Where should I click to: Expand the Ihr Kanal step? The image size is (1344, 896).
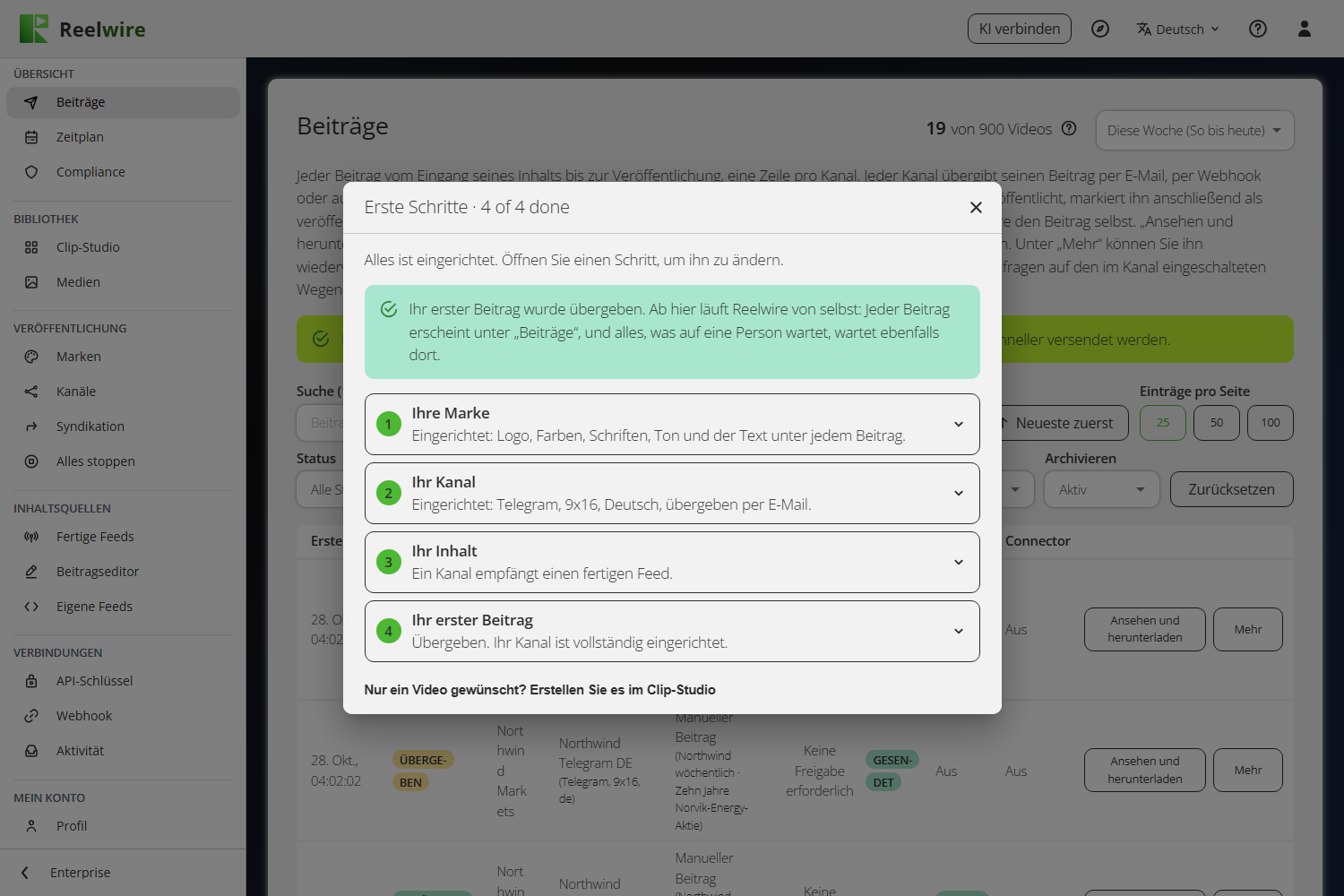pyautogui.click(x=672, y=493)
